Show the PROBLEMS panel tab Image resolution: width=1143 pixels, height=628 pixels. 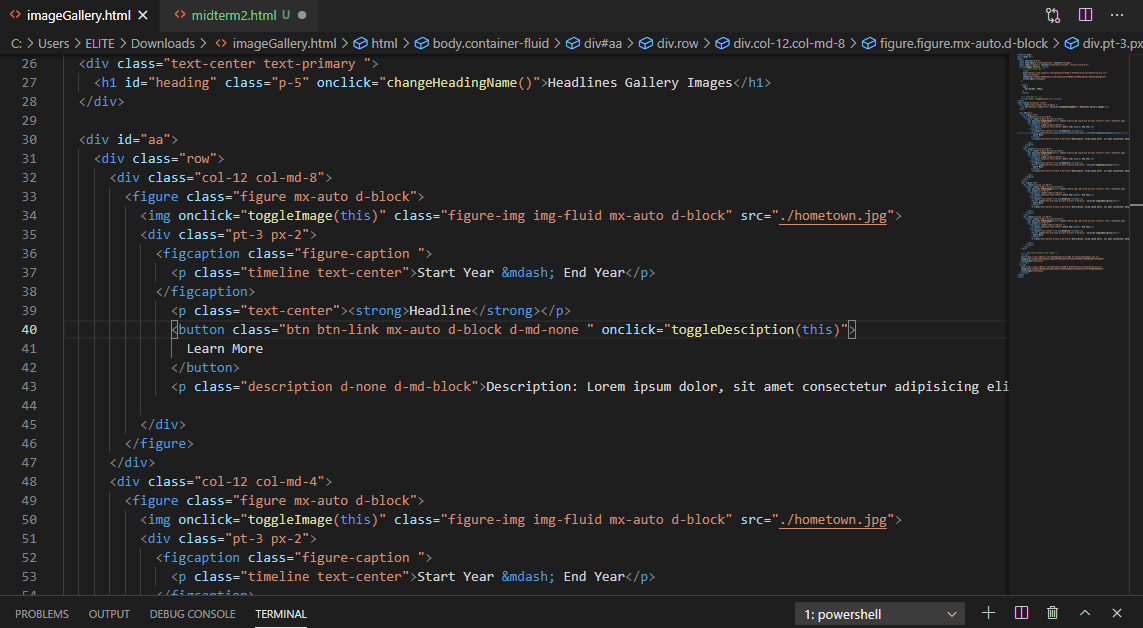[x=42, y=614]
